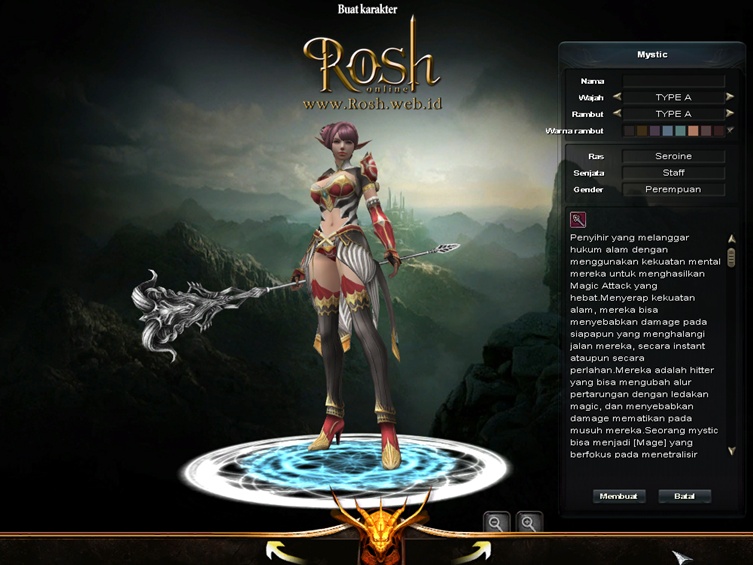Rotate character using left curved arrow
Image resolution: width=753 pixels, height=565 pixels.
(x=282, y=552)
